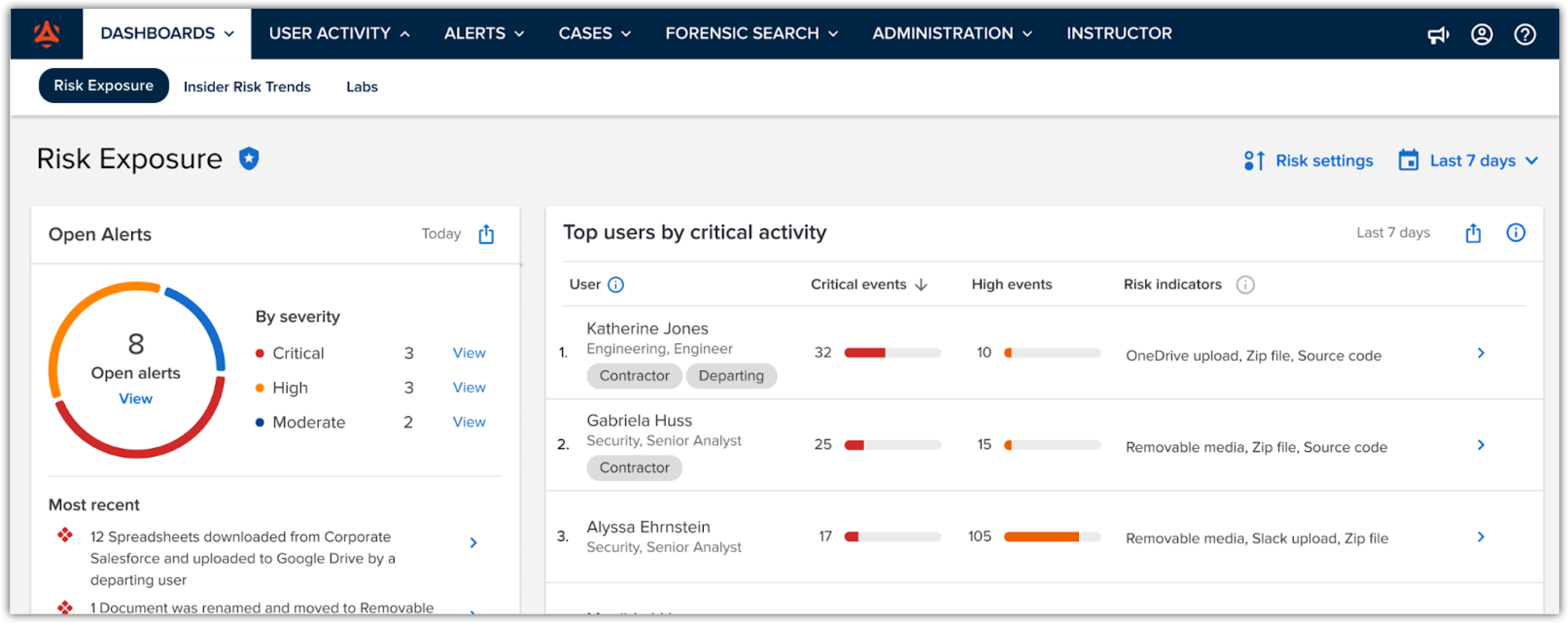This screenshot has height=623, width=1568.
Task: Switch to the Insider Risk Trends tab
Action: point(247,87)
